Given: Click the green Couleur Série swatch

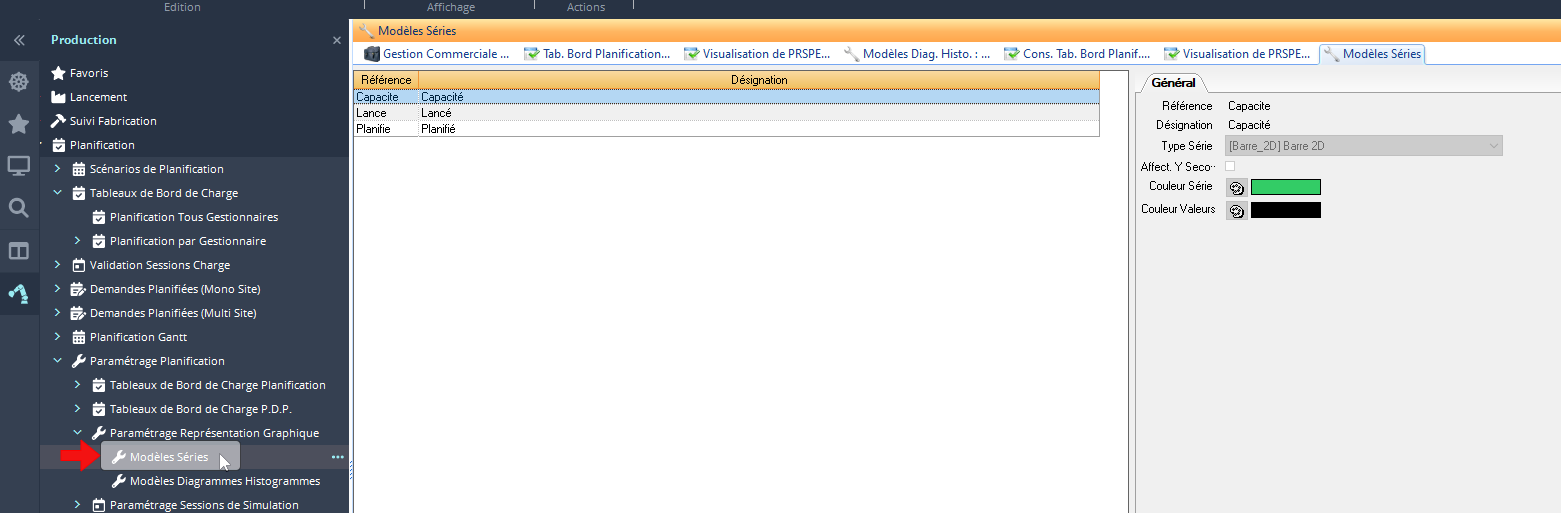Looking at the screenshot, I should [1285, 187].
